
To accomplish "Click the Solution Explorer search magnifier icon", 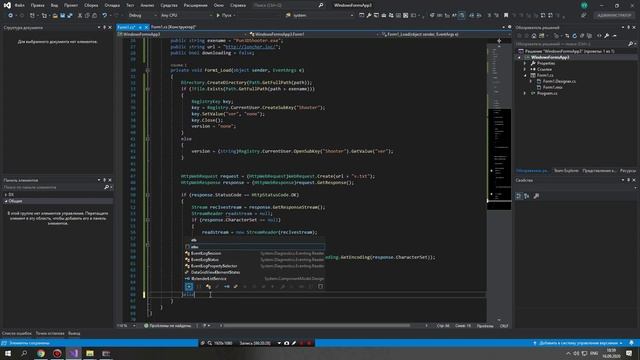I will tap(631, 44).
